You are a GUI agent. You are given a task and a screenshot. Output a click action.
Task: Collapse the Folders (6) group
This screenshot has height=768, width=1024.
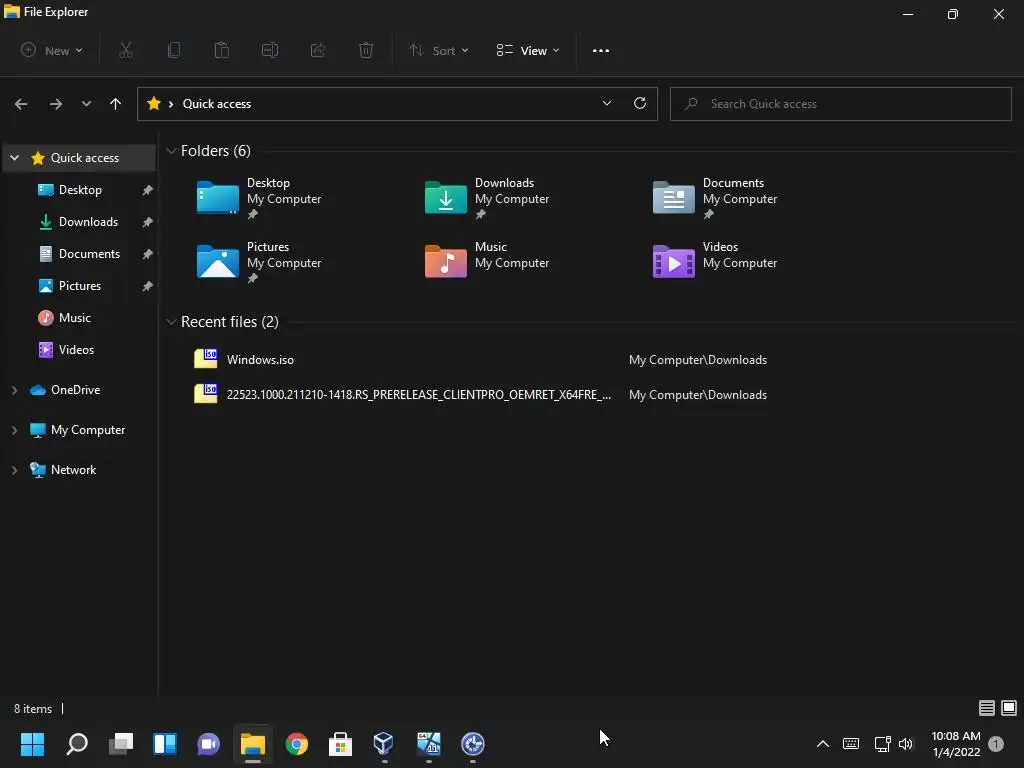click(171, 151)
